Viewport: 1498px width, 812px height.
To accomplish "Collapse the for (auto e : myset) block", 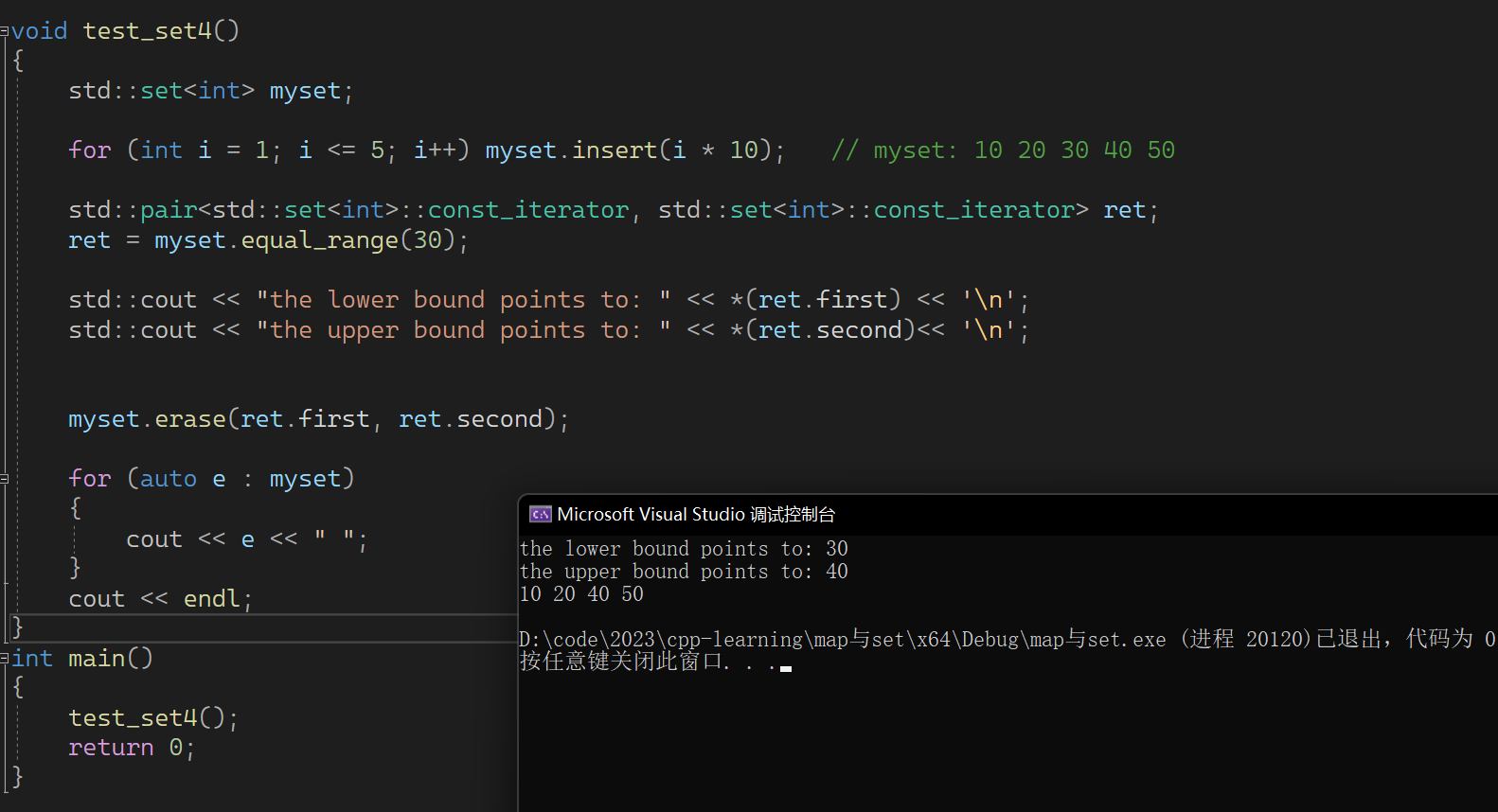I will [5, 479].
